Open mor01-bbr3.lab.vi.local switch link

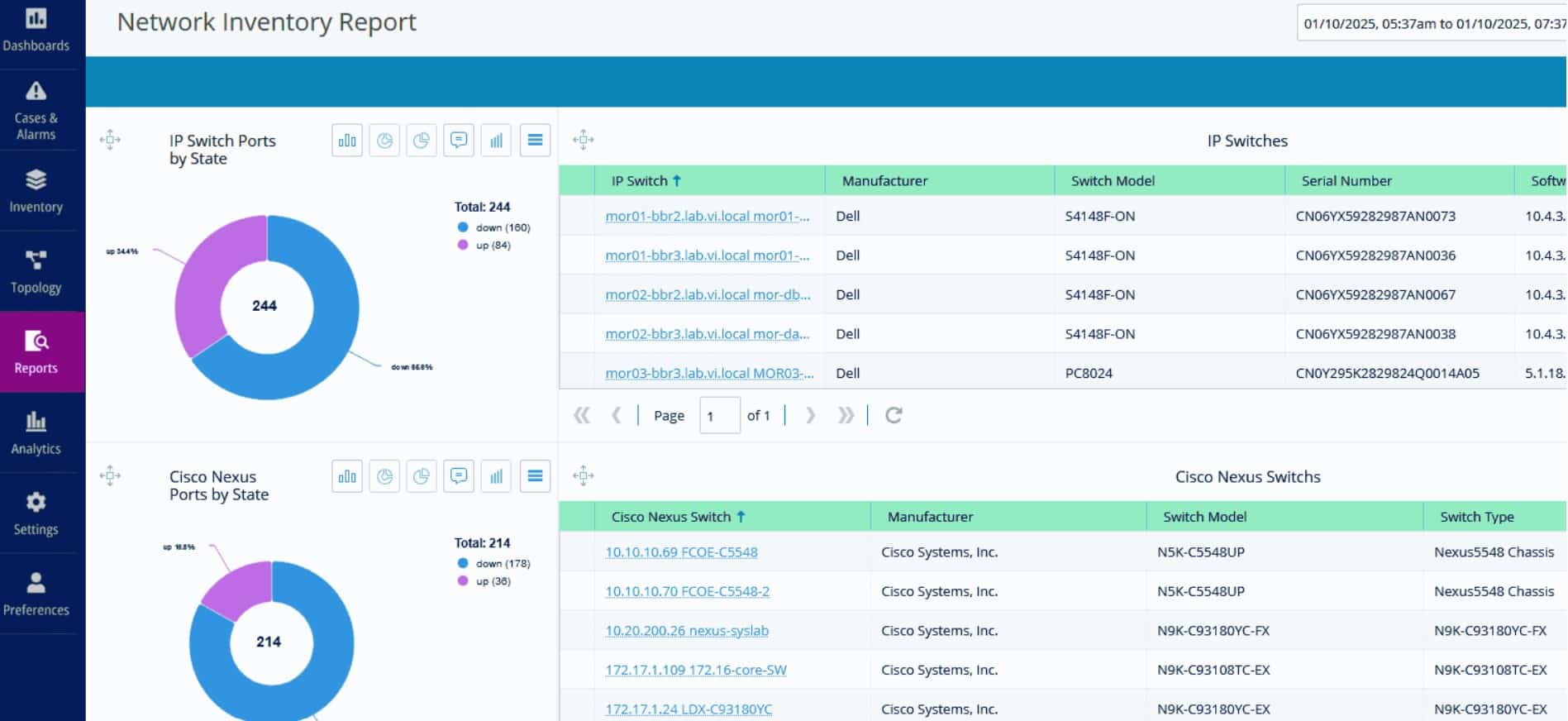[708, 255]
